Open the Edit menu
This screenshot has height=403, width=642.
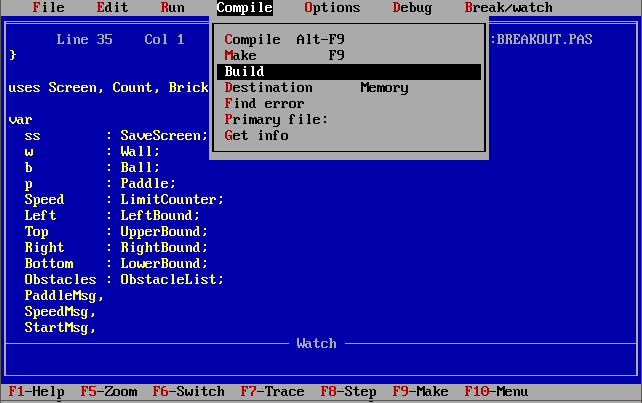[x=112, y=8]
